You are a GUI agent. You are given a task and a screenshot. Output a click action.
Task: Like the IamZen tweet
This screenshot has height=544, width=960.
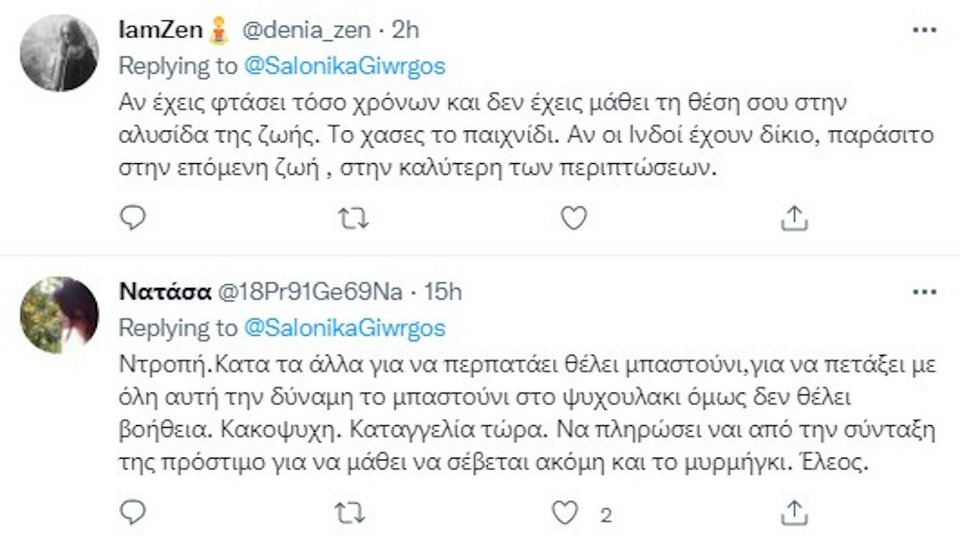pyautogui.click(x=573, y=217)
